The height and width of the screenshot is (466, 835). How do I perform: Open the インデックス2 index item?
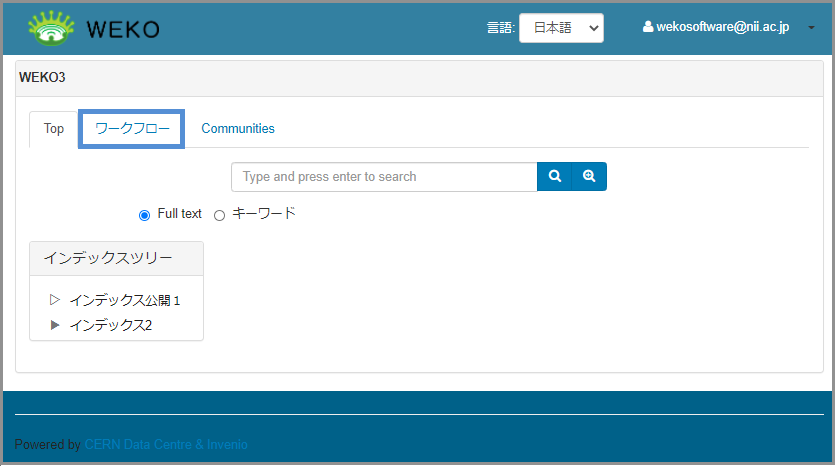pyautogui.click(x=110, y=325)
